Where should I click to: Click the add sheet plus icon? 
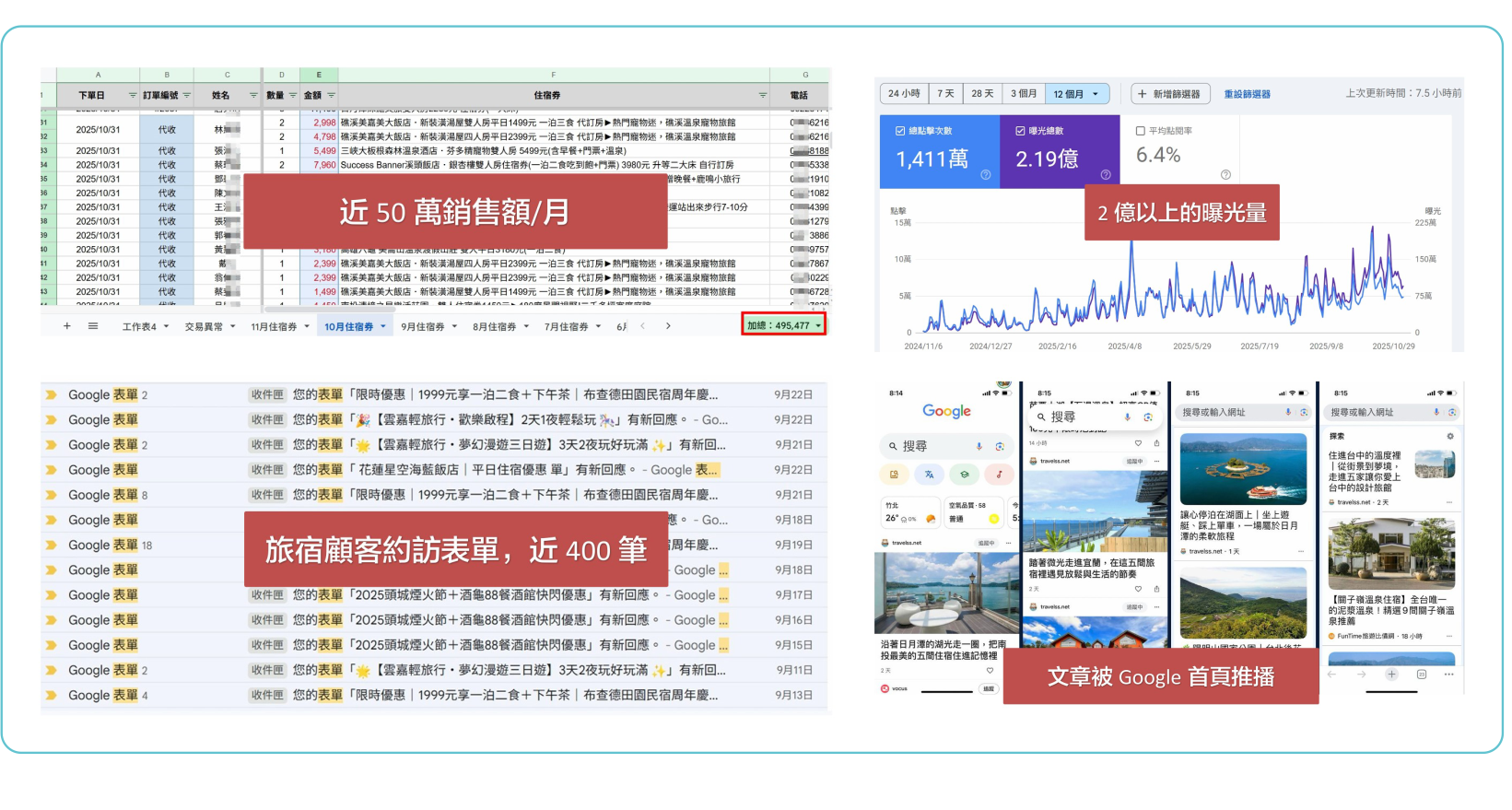click(66, 326)
